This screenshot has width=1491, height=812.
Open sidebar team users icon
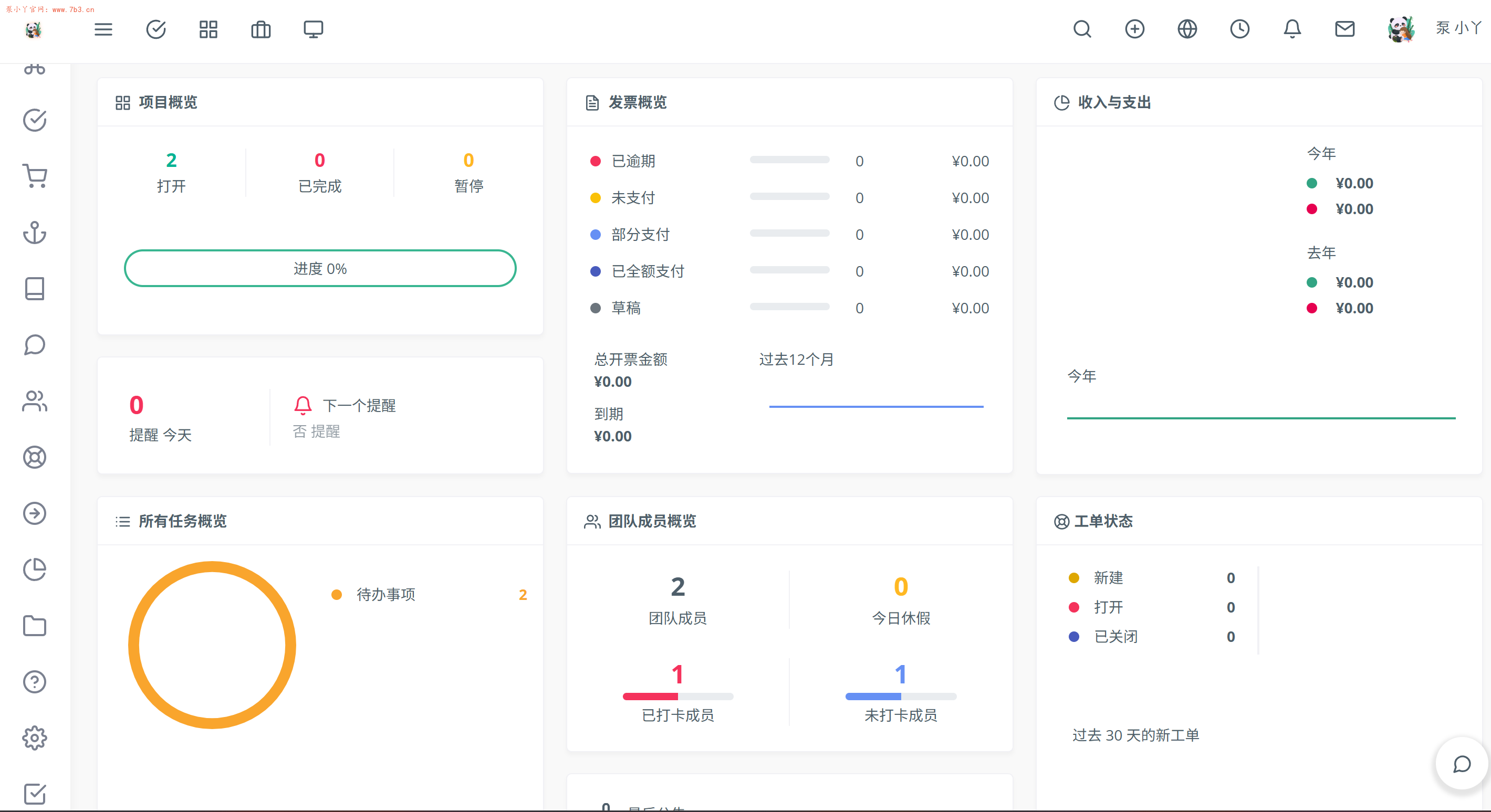(x=35, y=401)
